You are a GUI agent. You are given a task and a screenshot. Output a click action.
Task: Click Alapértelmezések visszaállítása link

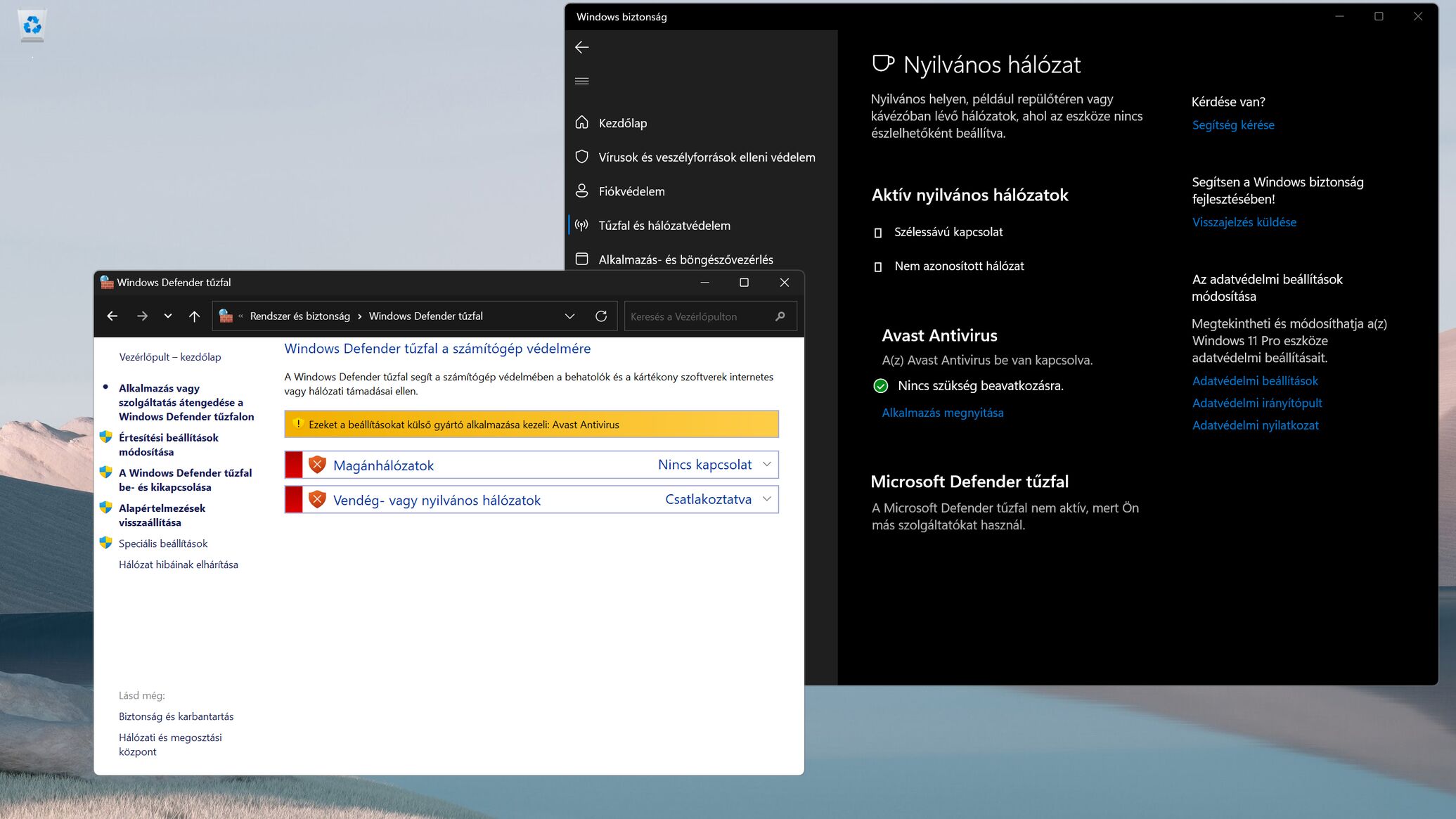162,515
